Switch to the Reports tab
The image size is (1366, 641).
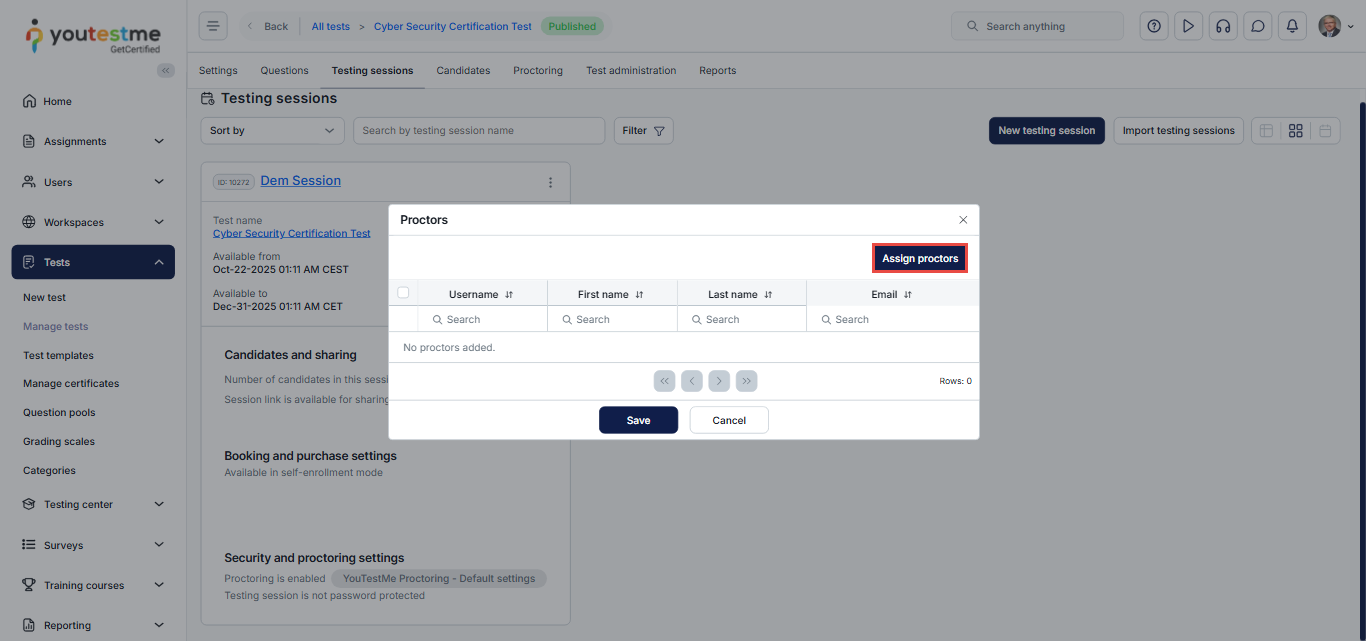pos(717,71)
